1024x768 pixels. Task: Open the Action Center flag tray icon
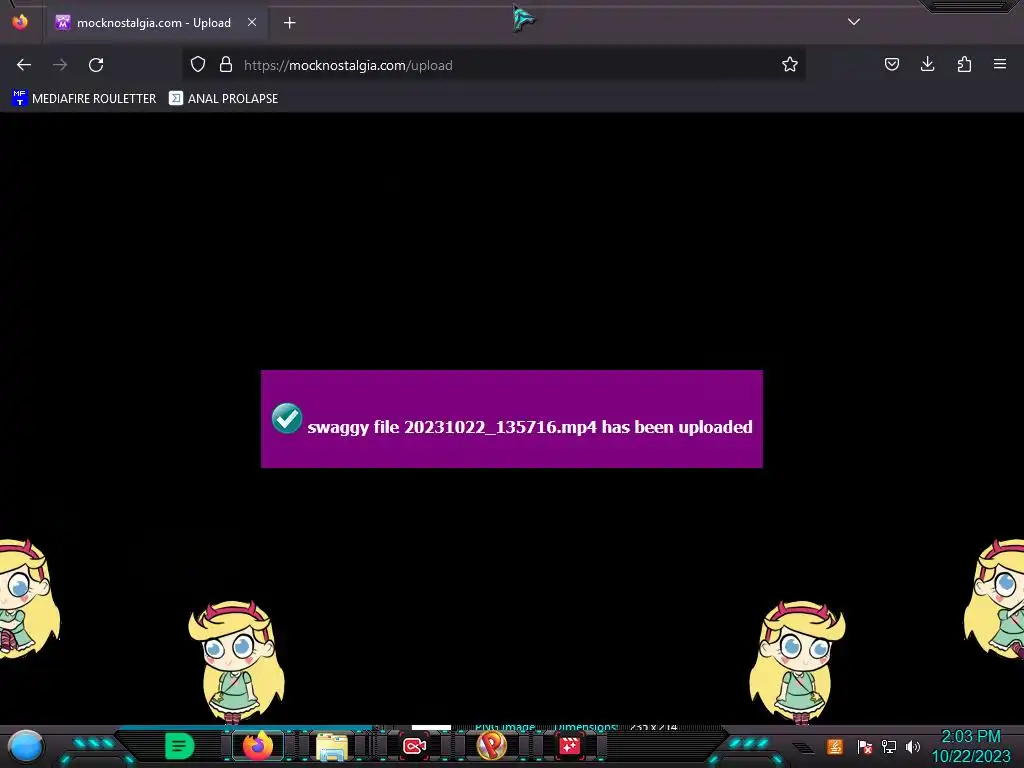865,746
